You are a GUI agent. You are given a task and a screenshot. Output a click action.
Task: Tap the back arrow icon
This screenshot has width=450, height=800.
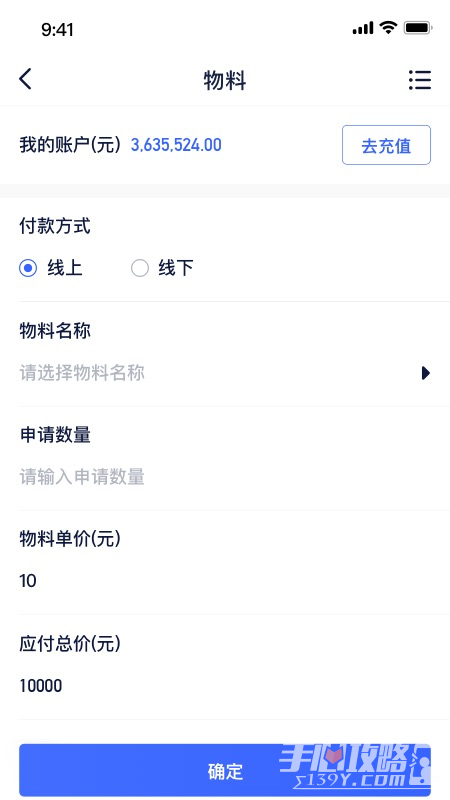26,80
